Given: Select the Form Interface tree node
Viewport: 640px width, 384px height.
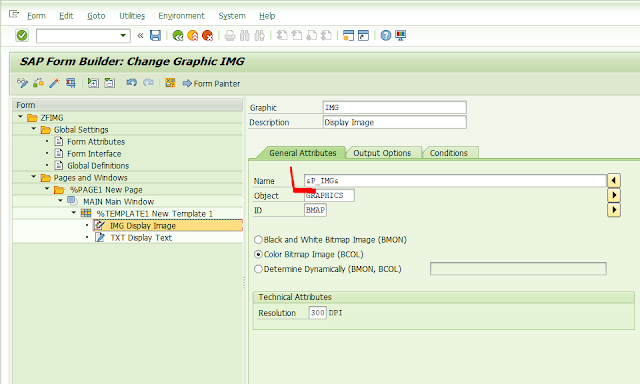Looking at the screenshot, I should [x=94, y=154].
